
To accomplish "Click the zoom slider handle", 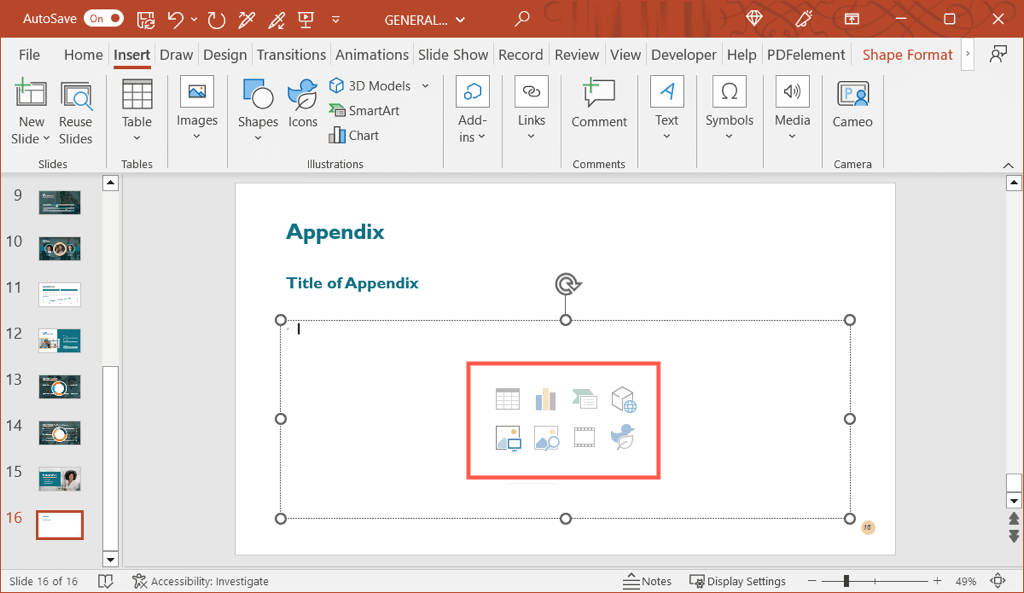I will pos(846,581).
